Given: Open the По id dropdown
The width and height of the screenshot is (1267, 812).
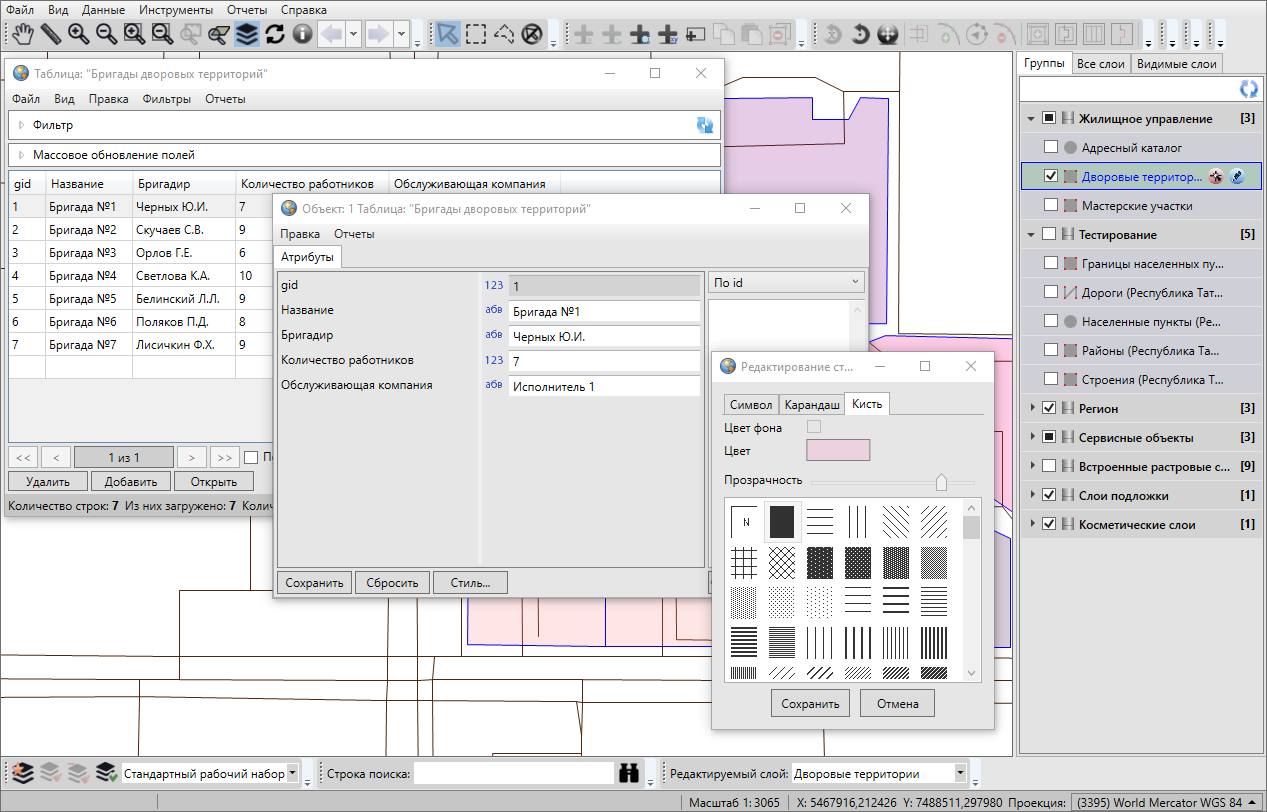Looking at the screenshot, I should click(785, 283).
